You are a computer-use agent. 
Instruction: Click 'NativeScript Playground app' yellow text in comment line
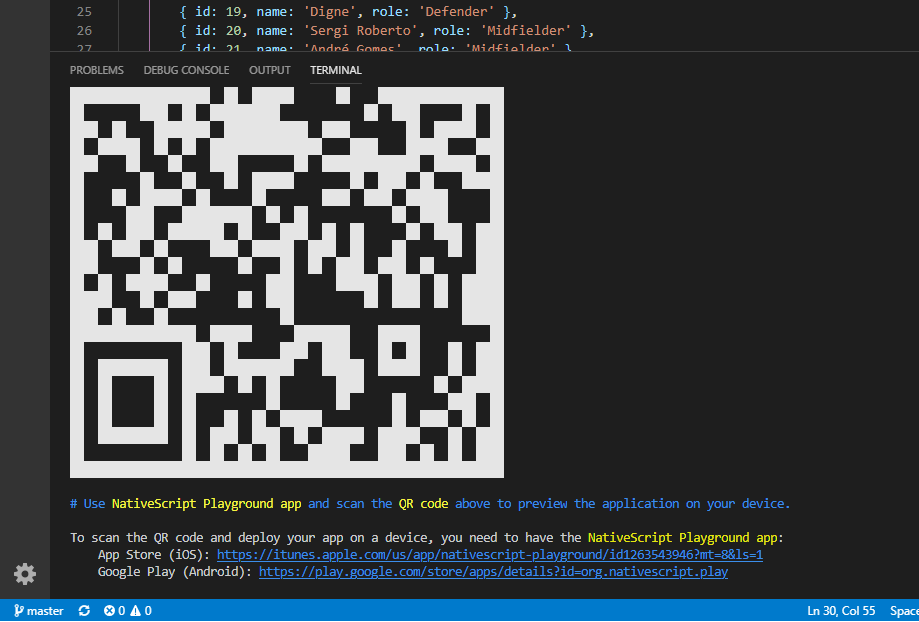pos(207,504)
